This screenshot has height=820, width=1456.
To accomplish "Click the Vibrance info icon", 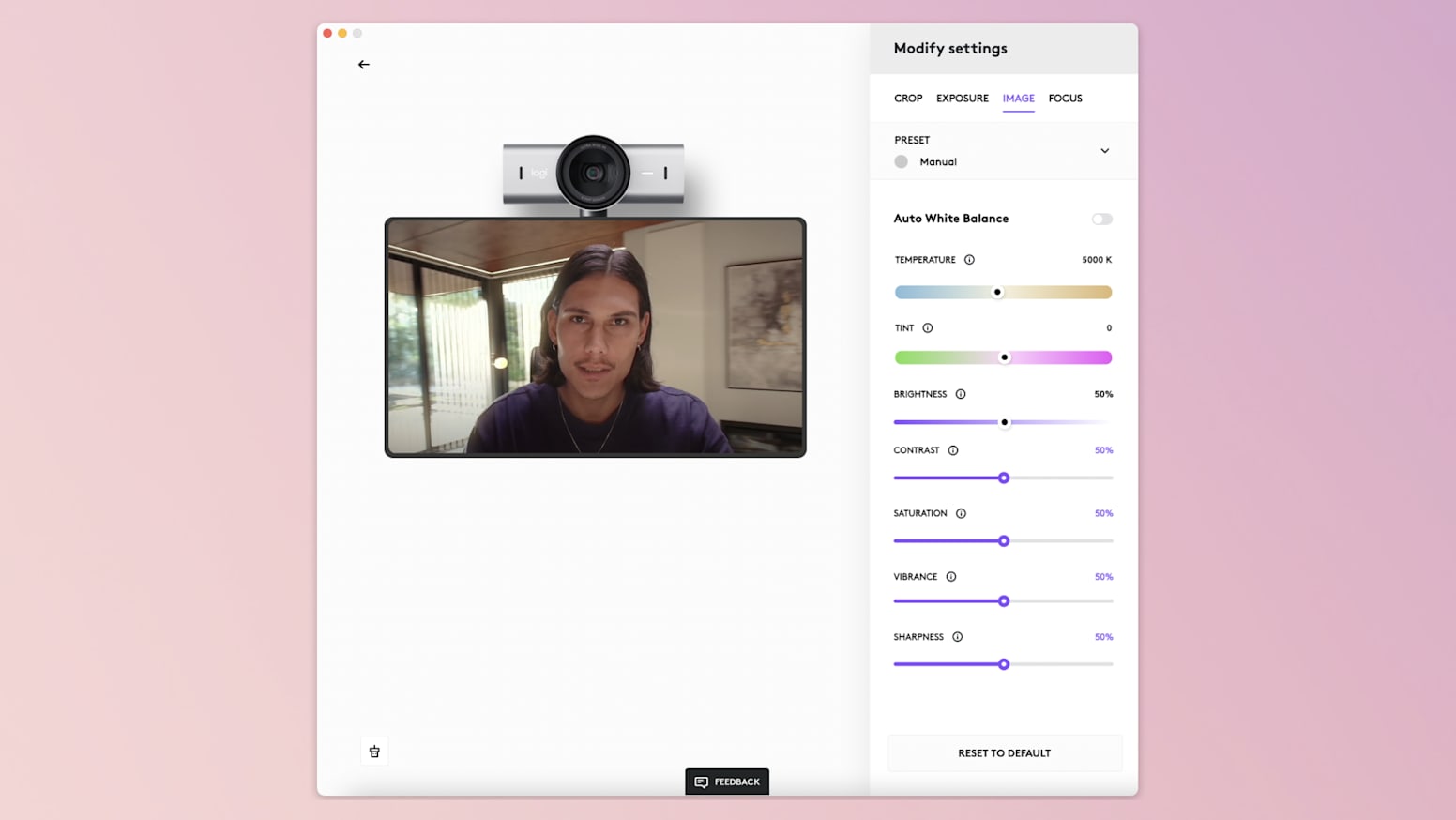I will (x=951, y=577).
